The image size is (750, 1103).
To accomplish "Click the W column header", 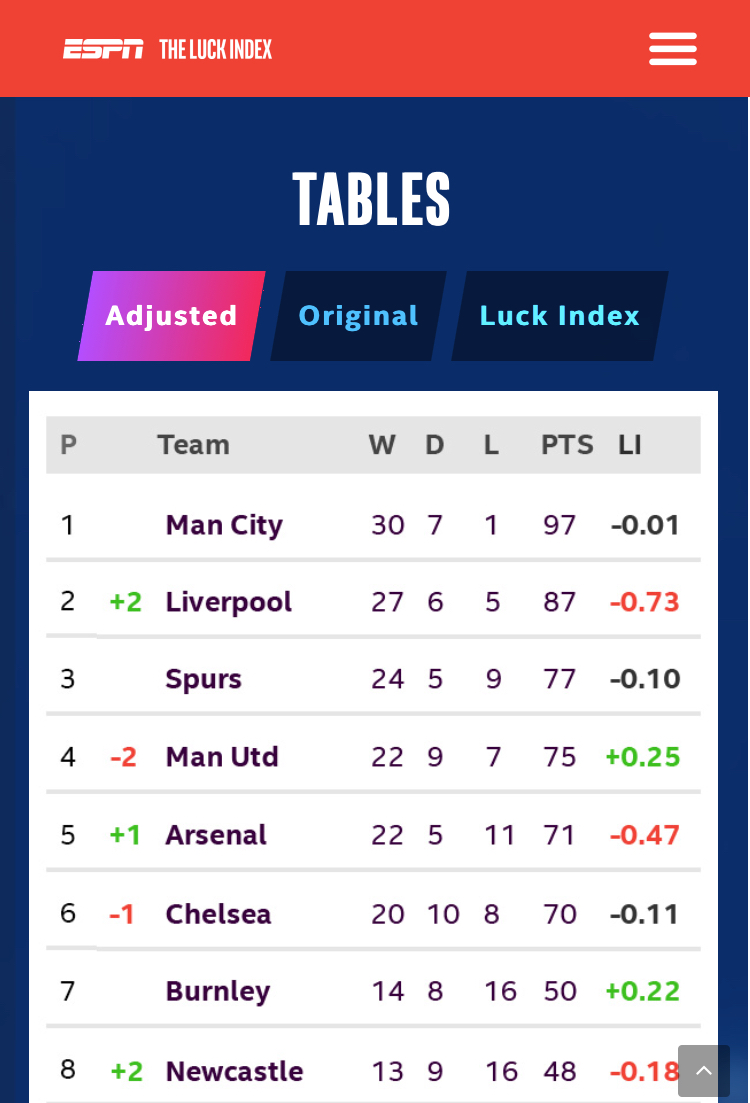I will point(382,445).
